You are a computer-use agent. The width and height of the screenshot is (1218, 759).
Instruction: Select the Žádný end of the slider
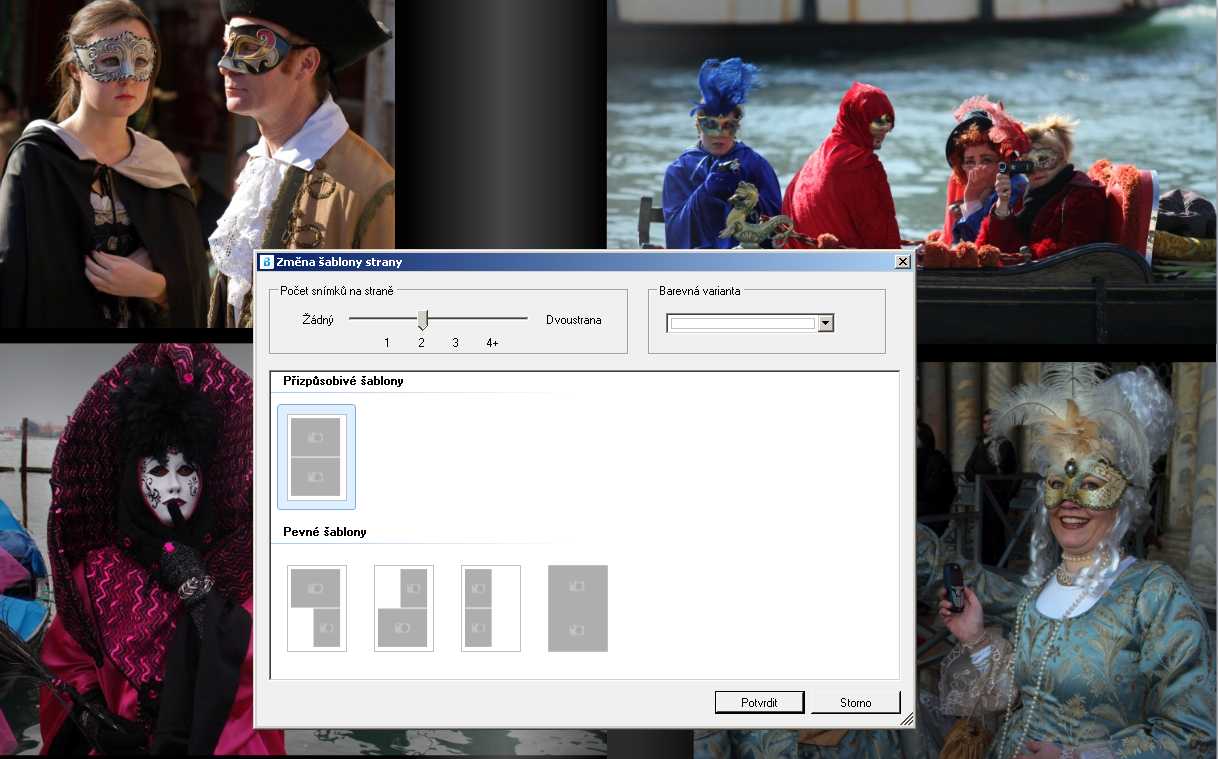point(317,320)
